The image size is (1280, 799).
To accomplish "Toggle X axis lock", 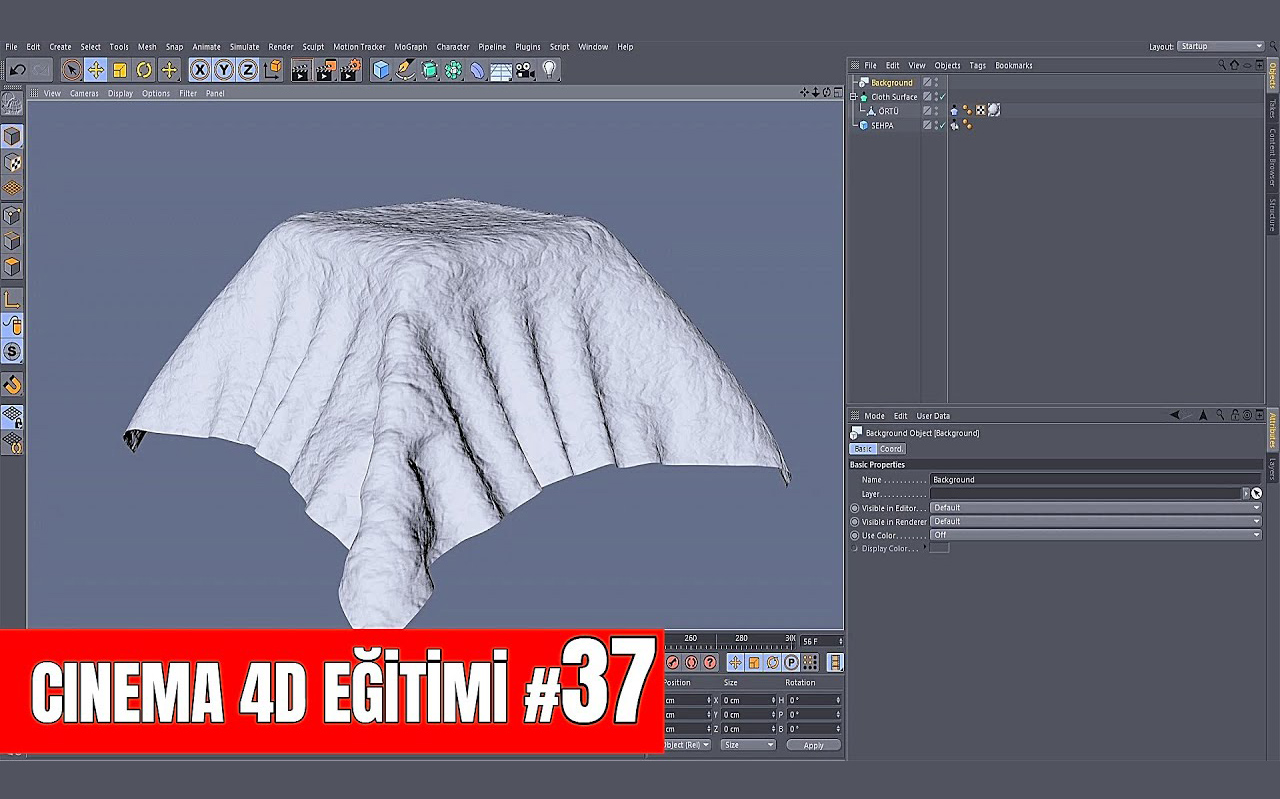I will tap(200, 70).
